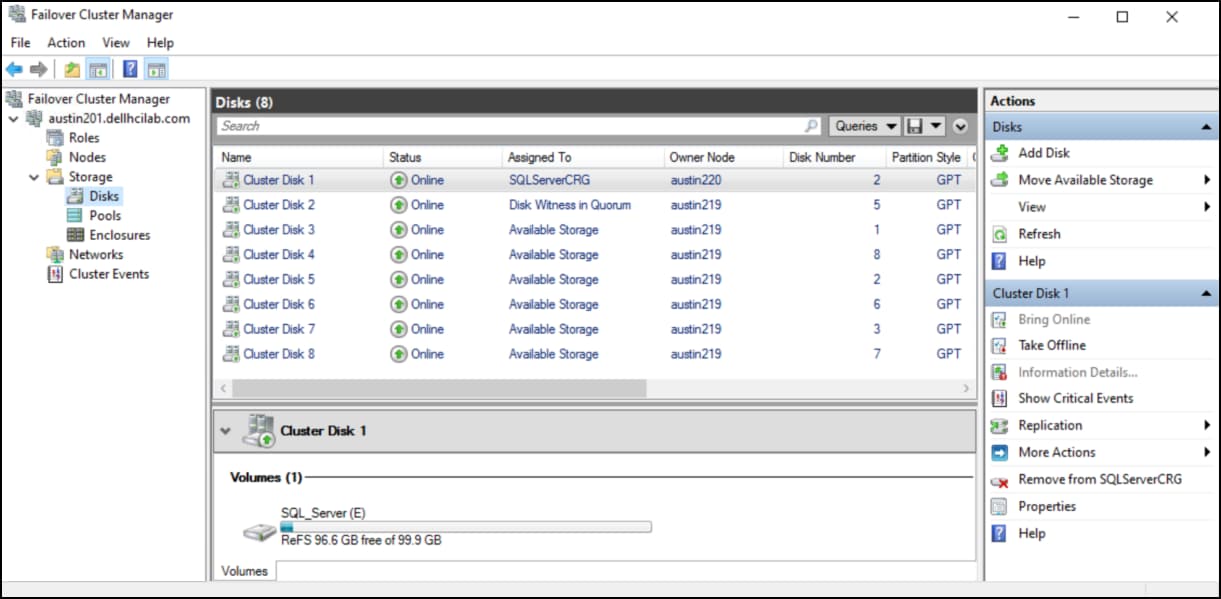
Task: Click the Pools tree icon
Action: 74,215
